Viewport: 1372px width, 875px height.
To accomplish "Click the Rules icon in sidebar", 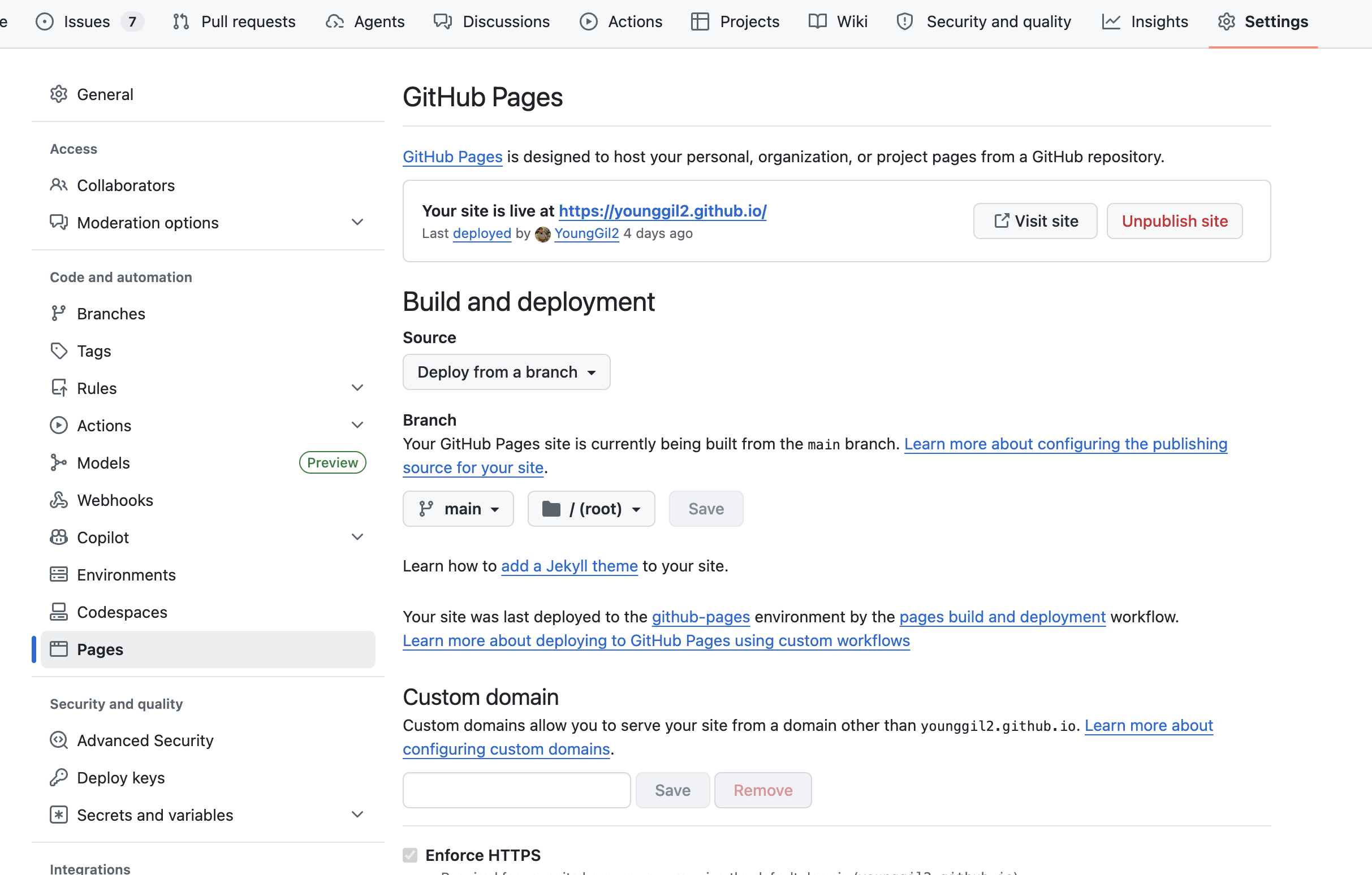I will [59, 388].
